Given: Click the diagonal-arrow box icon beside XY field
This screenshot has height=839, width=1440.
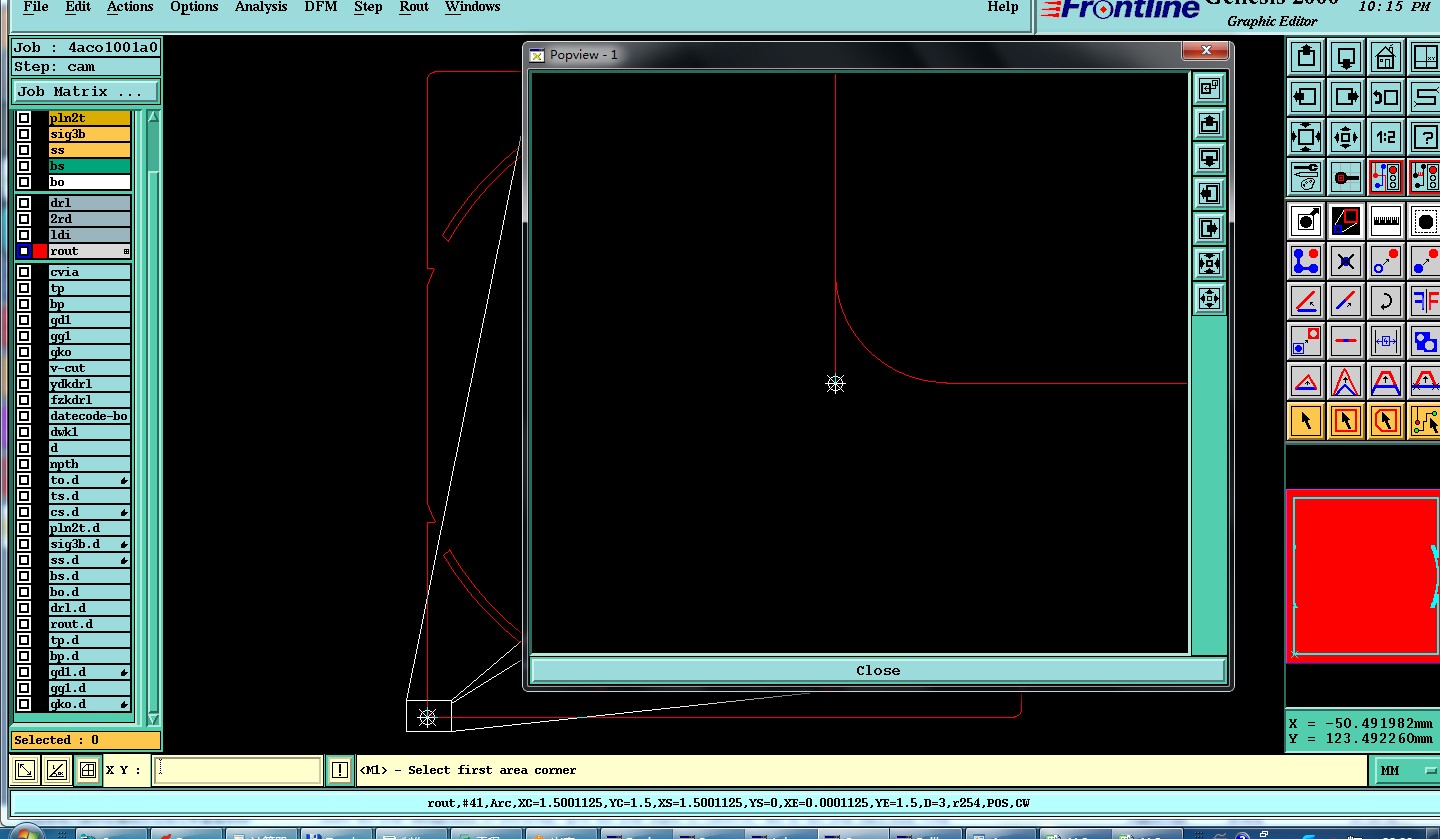Looking at the screenshot, I should coord(25,770).
